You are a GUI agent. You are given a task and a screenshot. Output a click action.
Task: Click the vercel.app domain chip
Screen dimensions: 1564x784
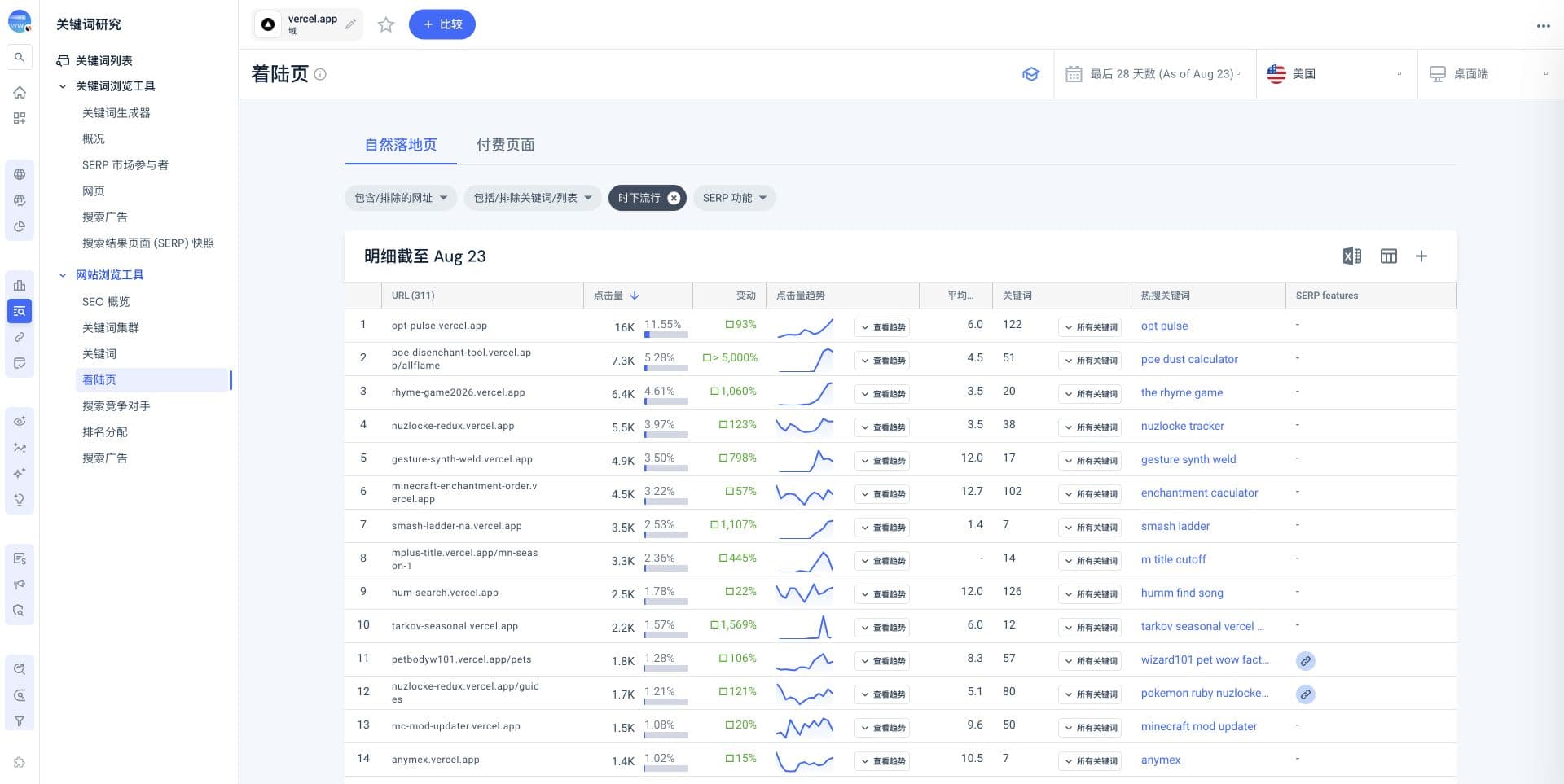tap(308, 24)
